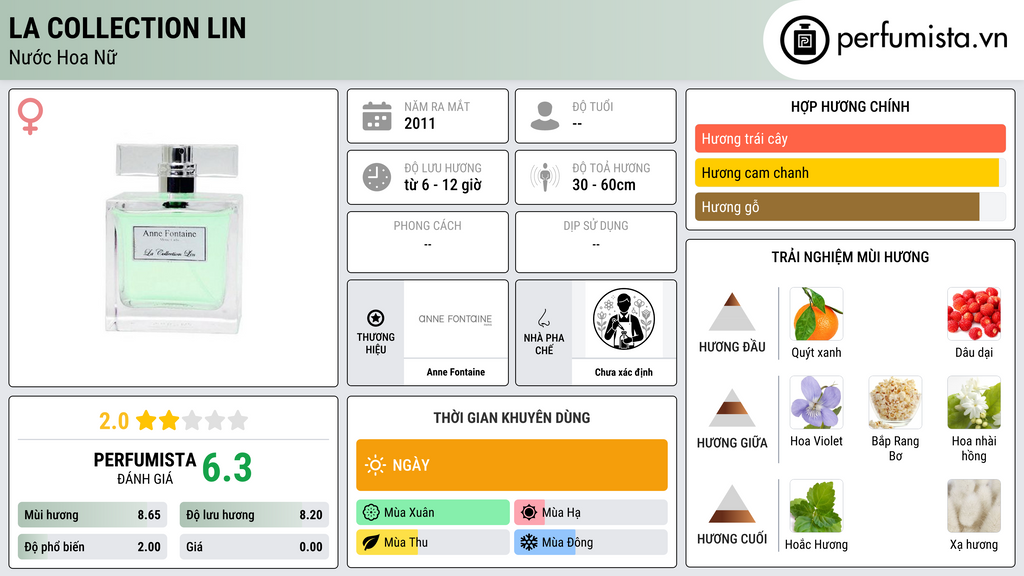The height and width of the screenshot is (576, 1024).
Task: Click the calendar icon beside Năm ra mắt
Action: [x=377, y=116]
